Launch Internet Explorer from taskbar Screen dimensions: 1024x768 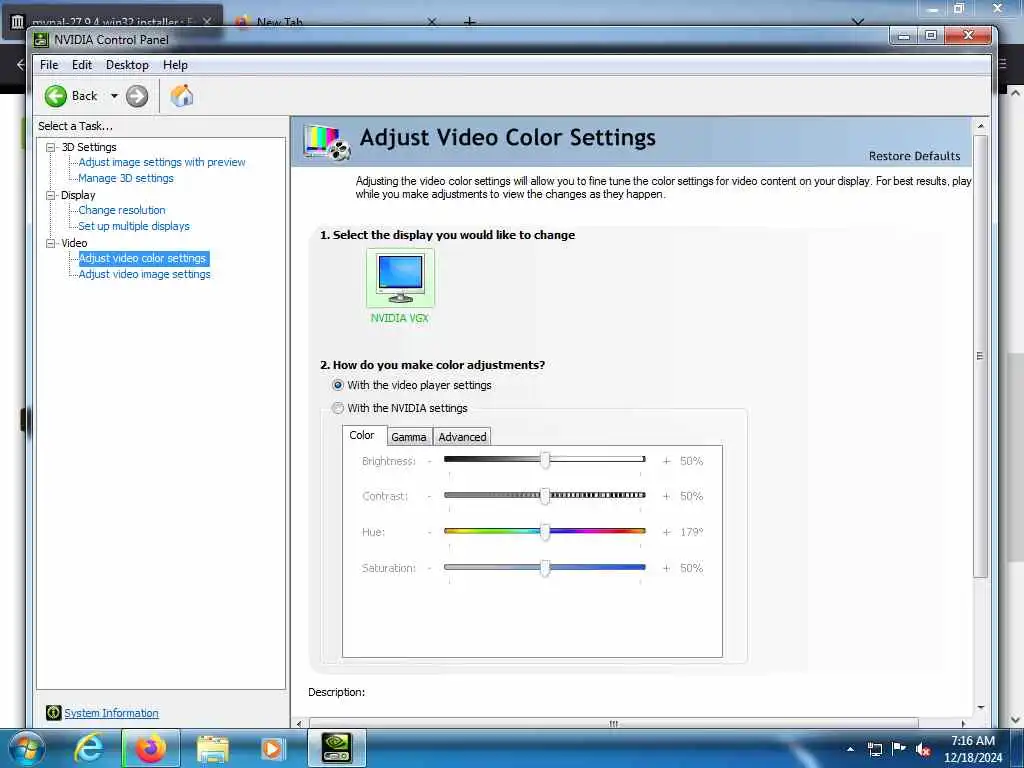(88, 748)
